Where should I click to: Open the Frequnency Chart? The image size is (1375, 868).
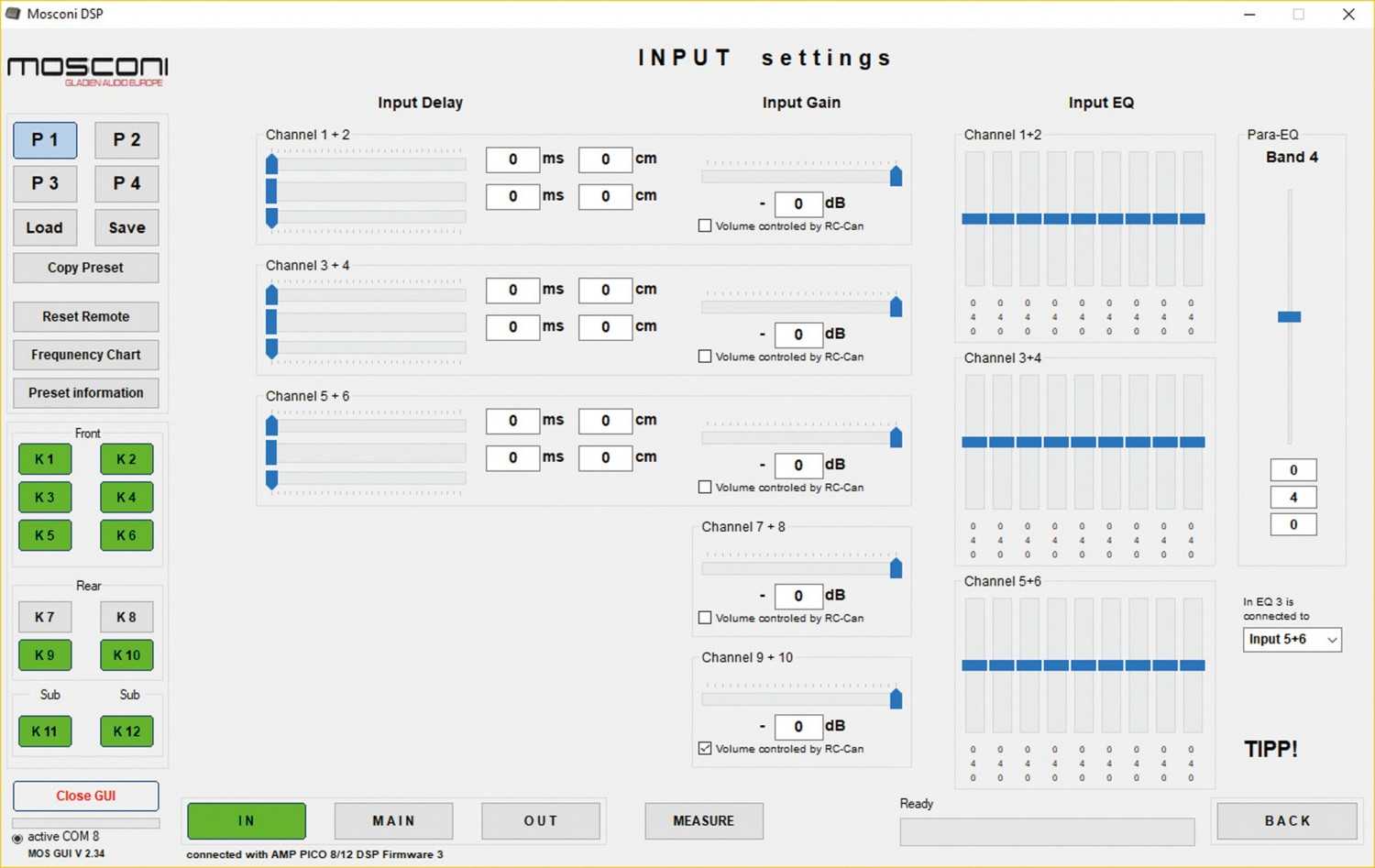pos(85,355)
